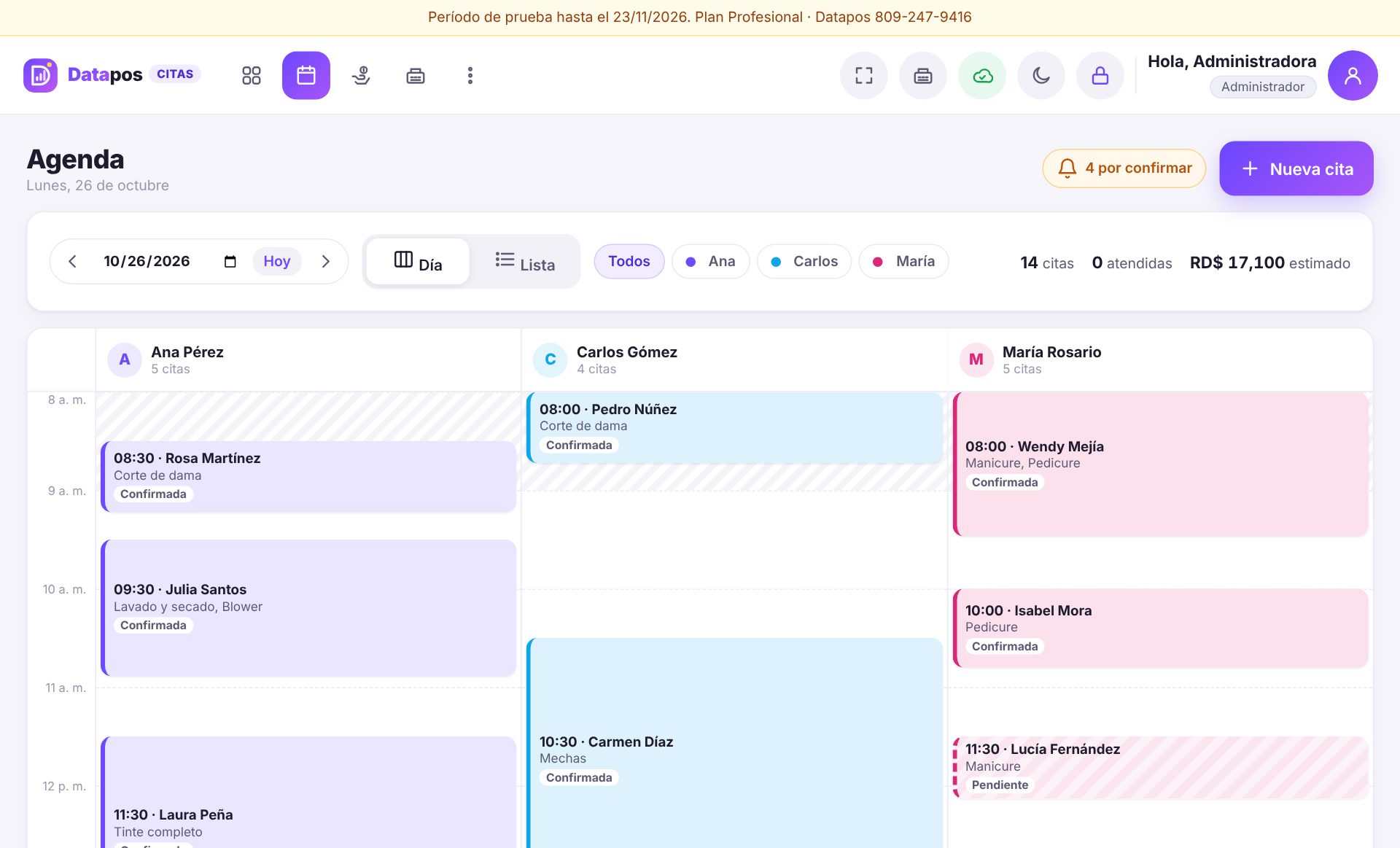This screenshot has width=1400, height=848.
Task: Click the Datapos logo
Action: (x=83, y=75)
